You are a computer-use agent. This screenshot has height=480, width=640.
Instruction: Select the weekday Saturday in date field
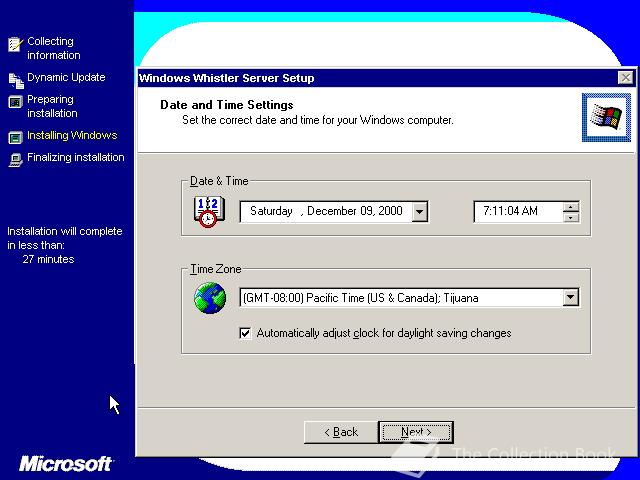coord(271,211)
